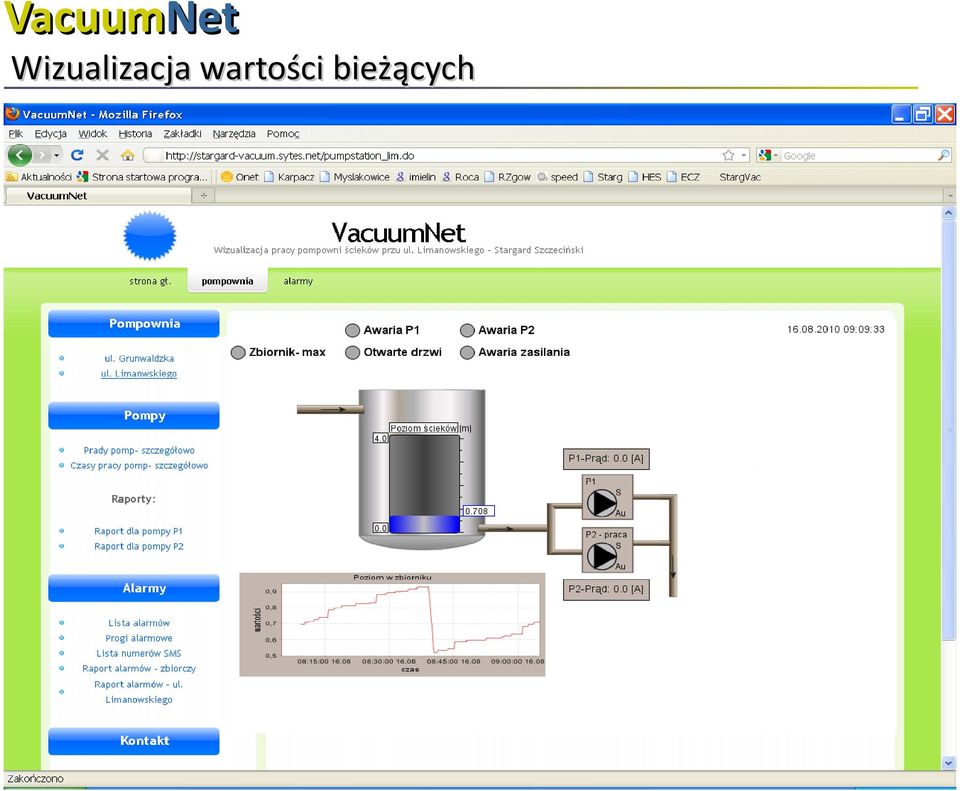Open Raport dla pompy P1
This screenshot has width=960, height=791.
tap(138, 531)
